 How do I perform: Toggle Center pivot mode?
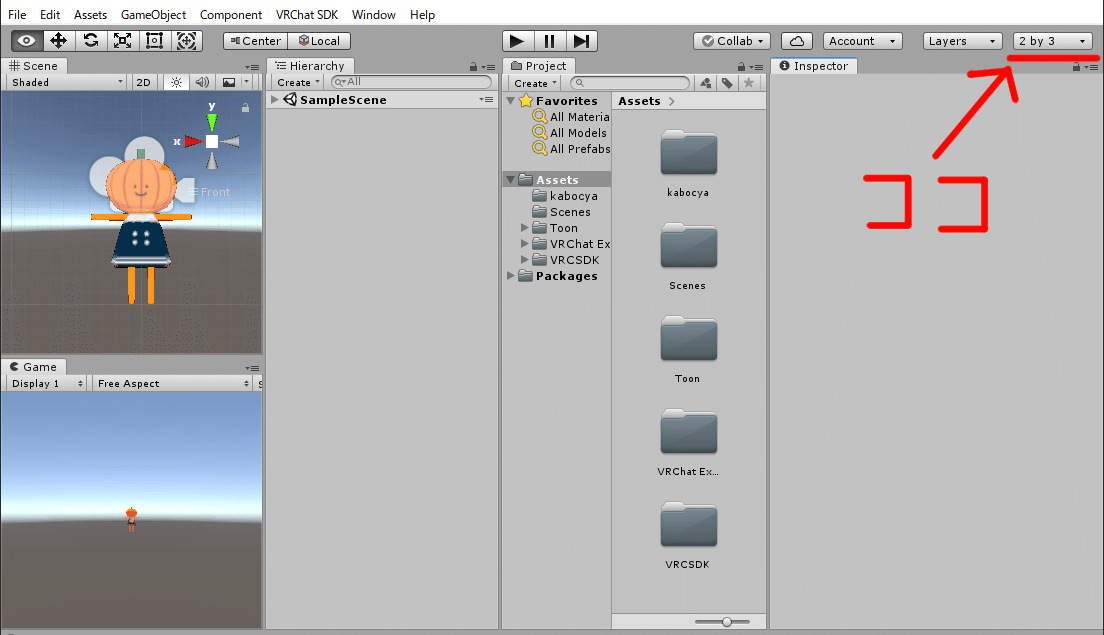[256, 41]
